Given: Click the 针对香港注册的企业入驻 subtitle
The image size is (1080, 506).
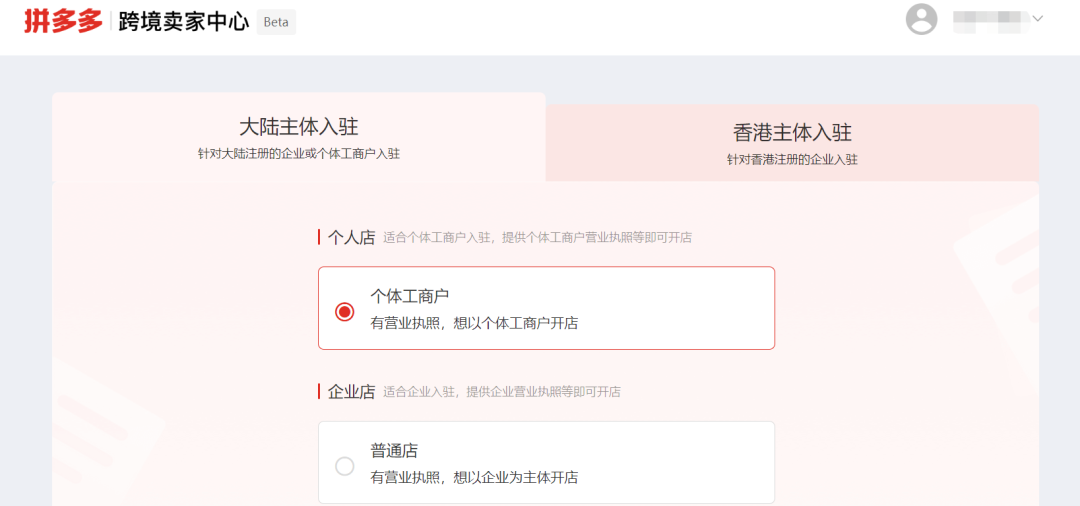Looking at the screenshot, I should (792, 159).
